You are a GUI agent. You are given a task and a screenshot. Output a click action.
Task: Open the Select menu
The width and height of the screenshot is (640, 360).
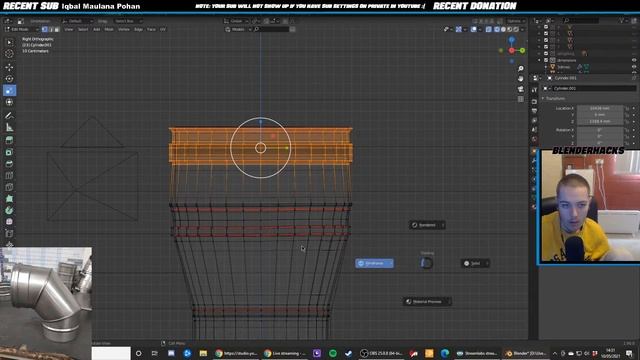point(83,29)
